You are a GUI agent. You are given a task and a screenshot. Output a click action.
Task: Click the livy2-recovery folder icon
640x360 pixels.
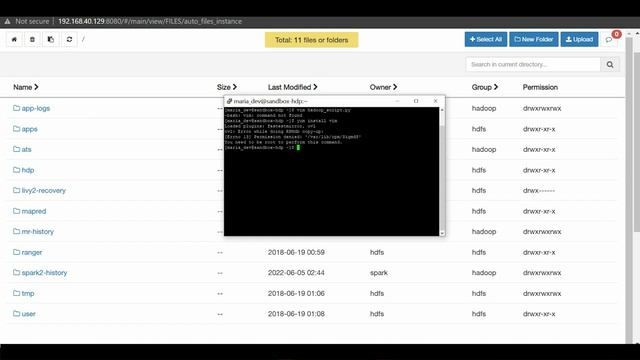[16, 191]
